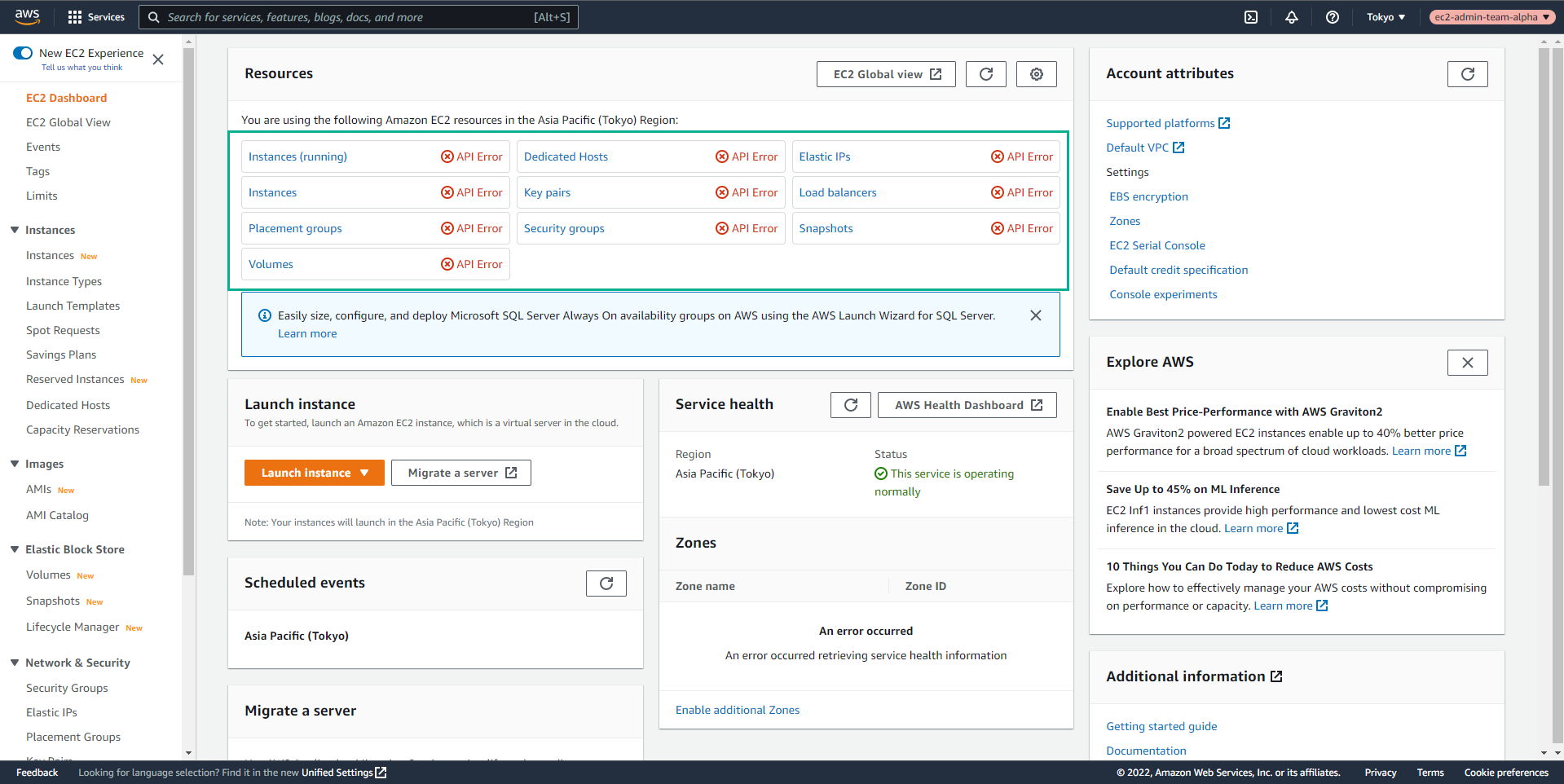The height and width of the screenshot is (784, 1564).
Task: Open Key pairs resource link
Action: 547,192
